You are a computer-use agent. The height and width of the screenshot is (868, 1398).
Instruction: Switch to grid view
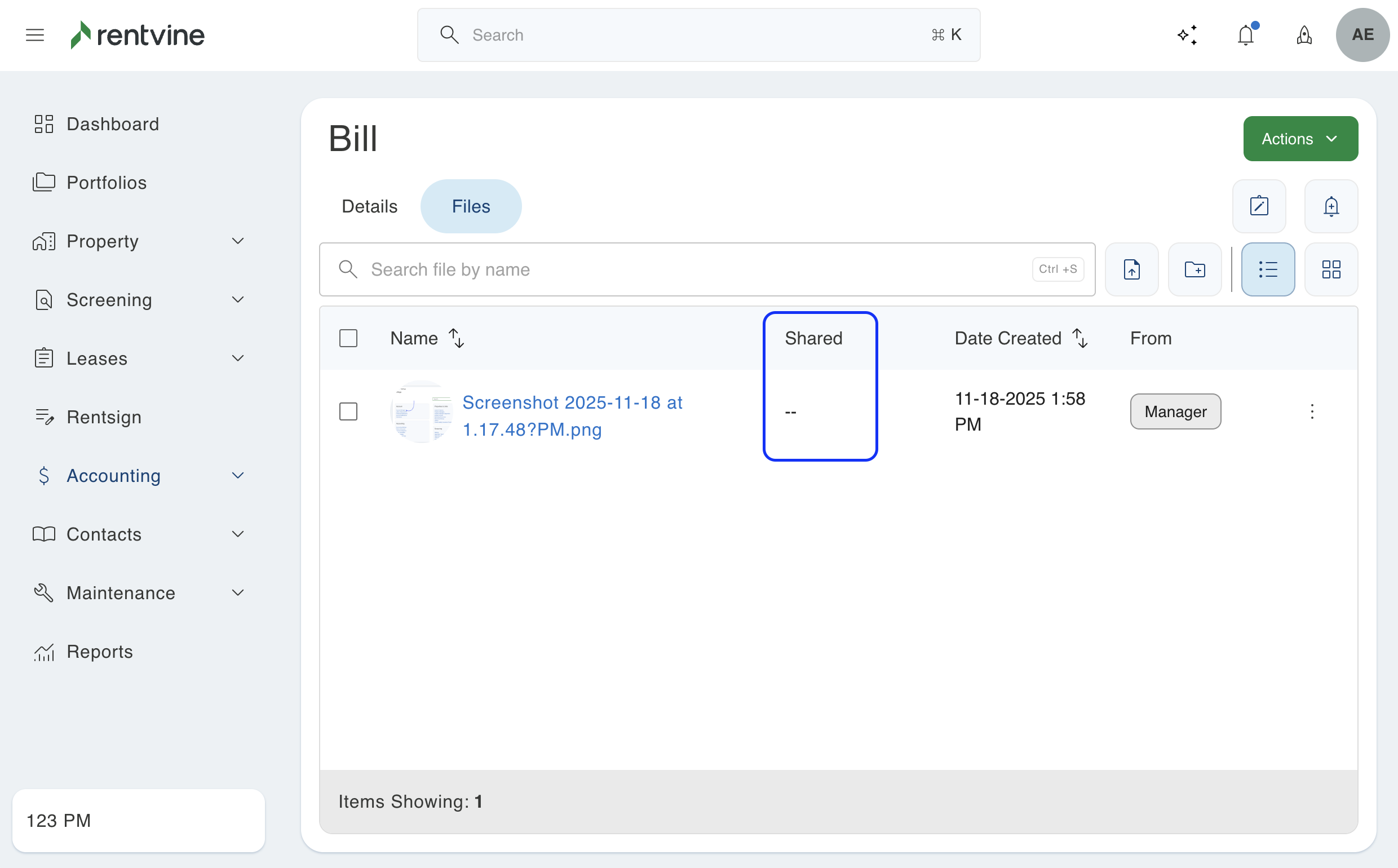[x=1330, y=269]
